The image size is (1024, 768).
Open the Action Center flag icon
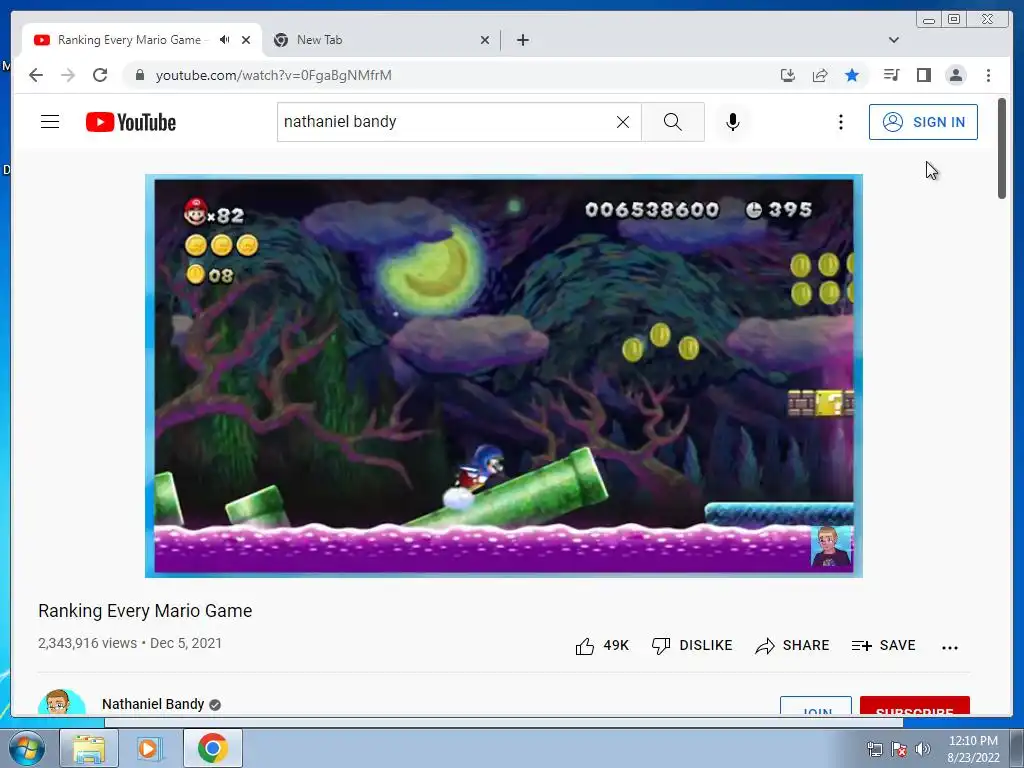tap(899, 749)
